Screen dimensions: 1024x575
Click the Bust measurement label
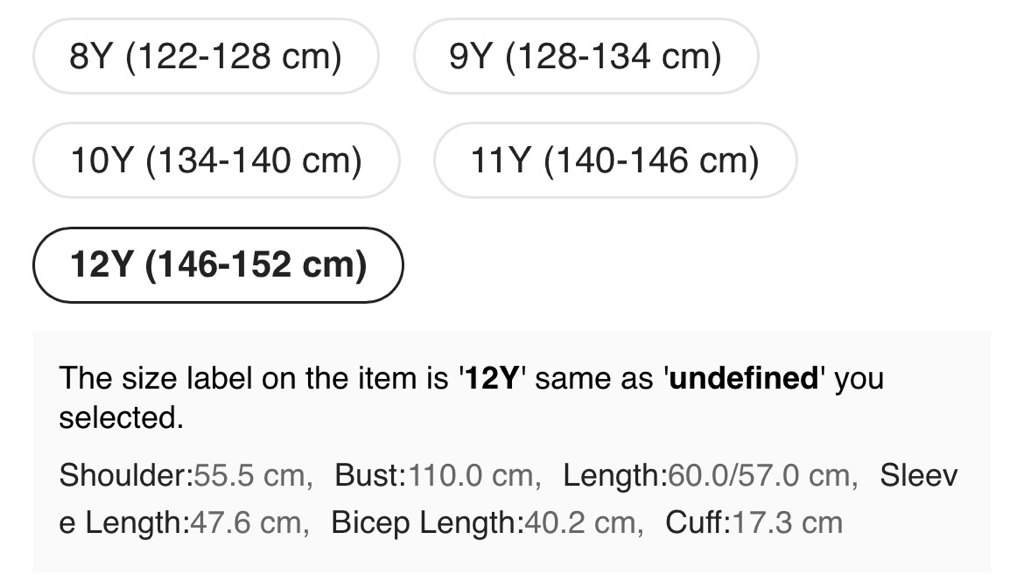(369, 475)
